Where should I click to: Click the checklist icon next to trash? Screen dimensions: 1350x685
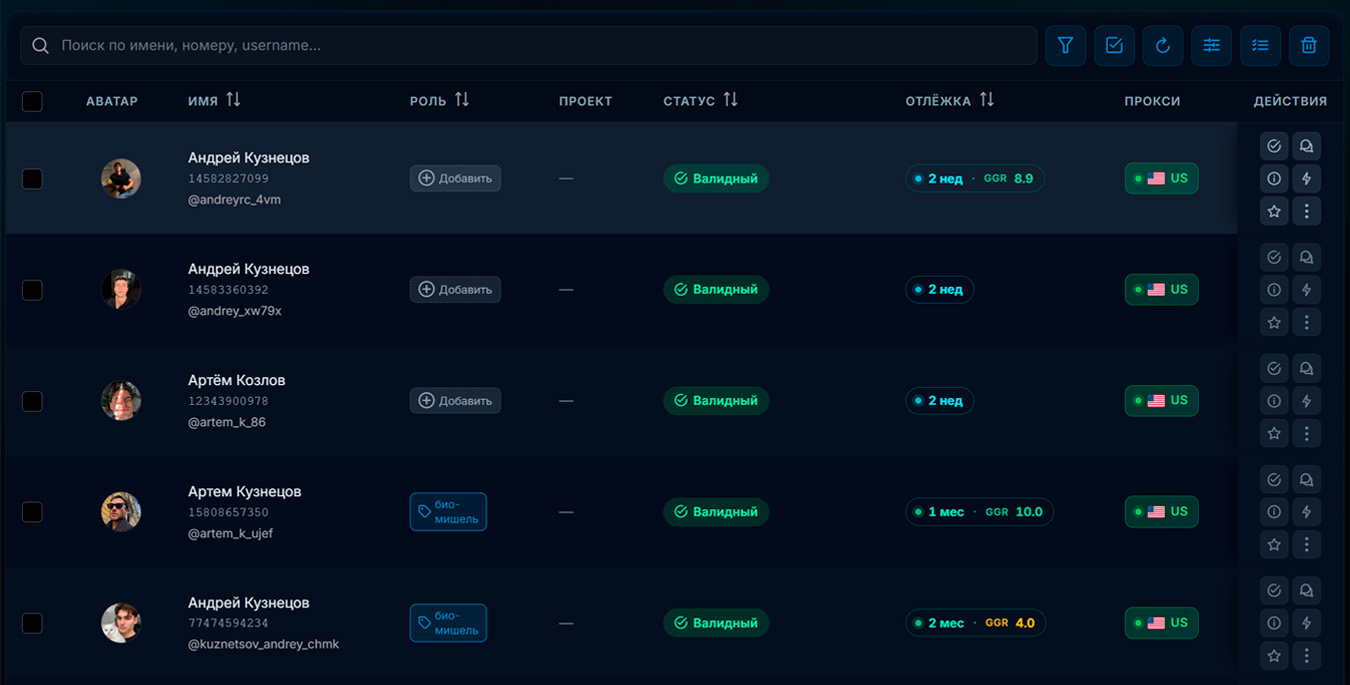[1260, 46]
